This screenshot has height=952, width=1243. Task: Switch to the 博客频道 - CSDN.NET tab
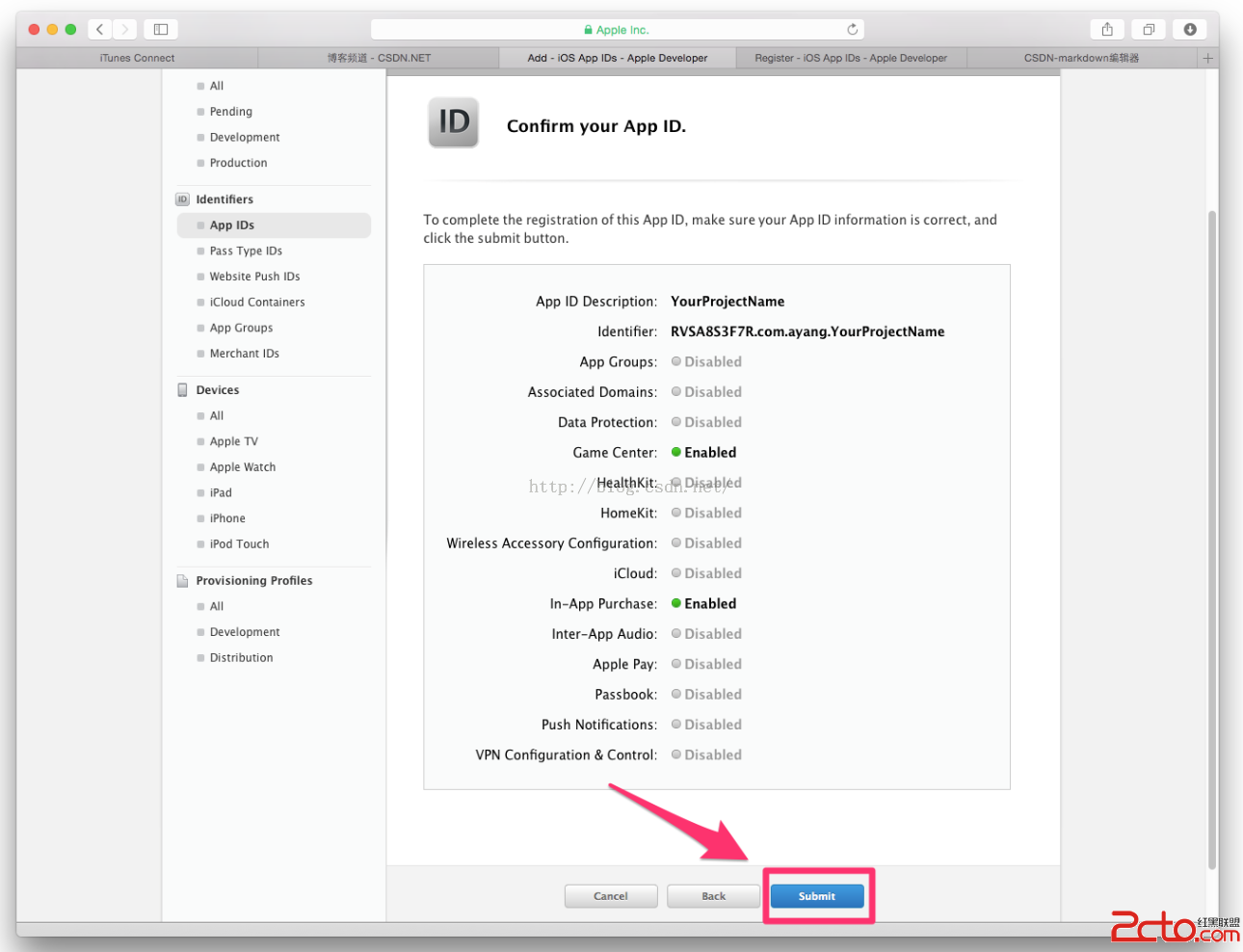coord(379,58)
